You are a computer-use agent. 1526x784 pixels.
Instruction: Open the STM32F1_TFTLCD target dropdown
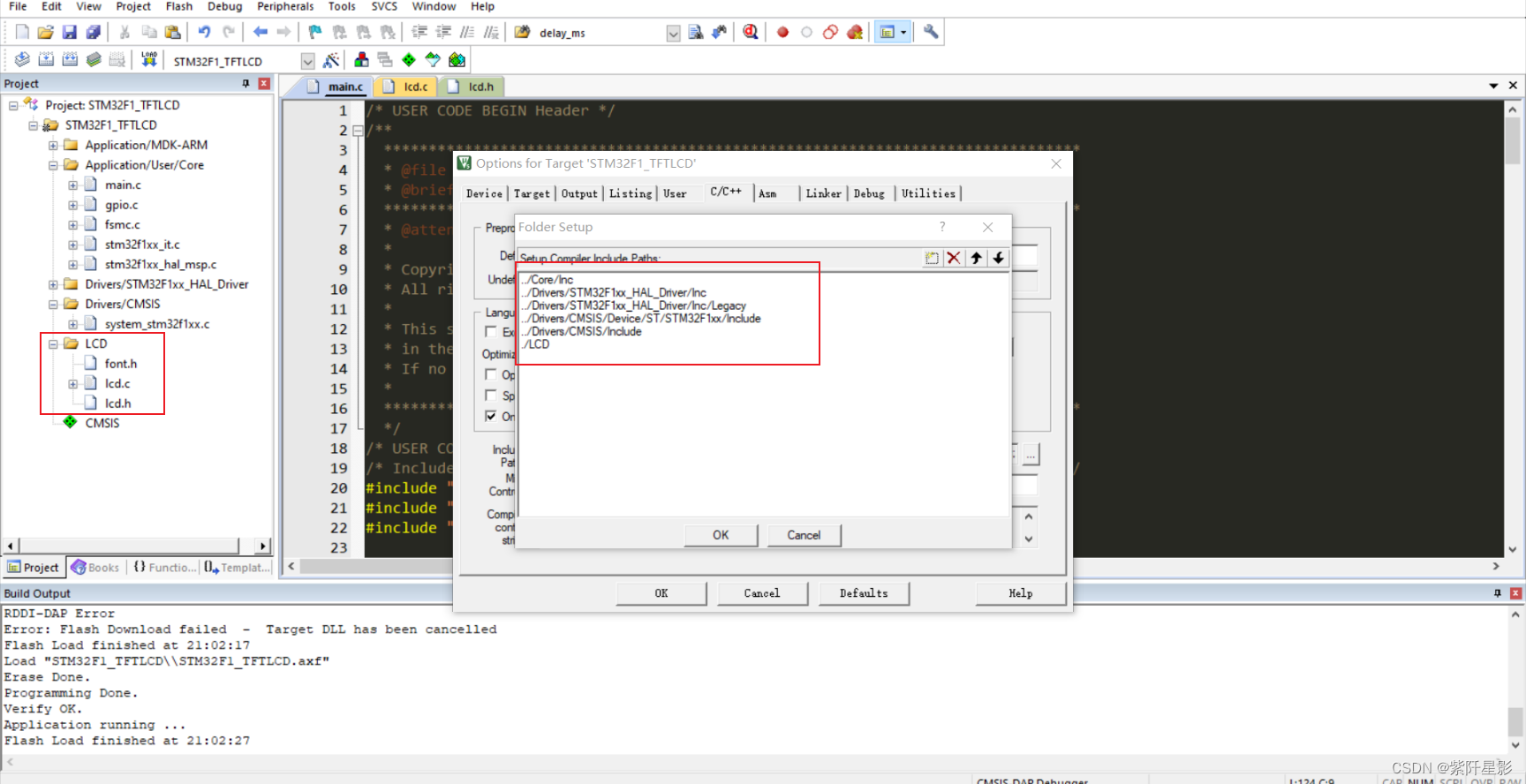307,62
